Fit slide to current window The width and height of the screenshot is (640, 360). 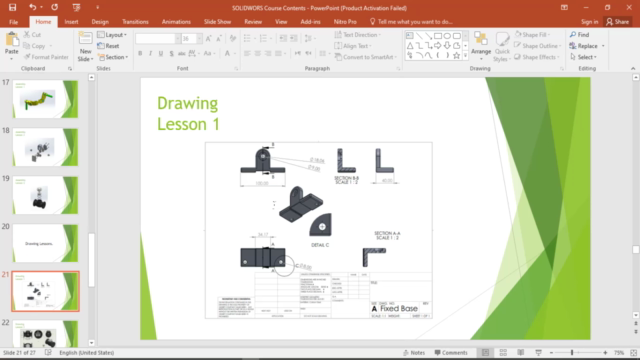click(x=633, y=353)
